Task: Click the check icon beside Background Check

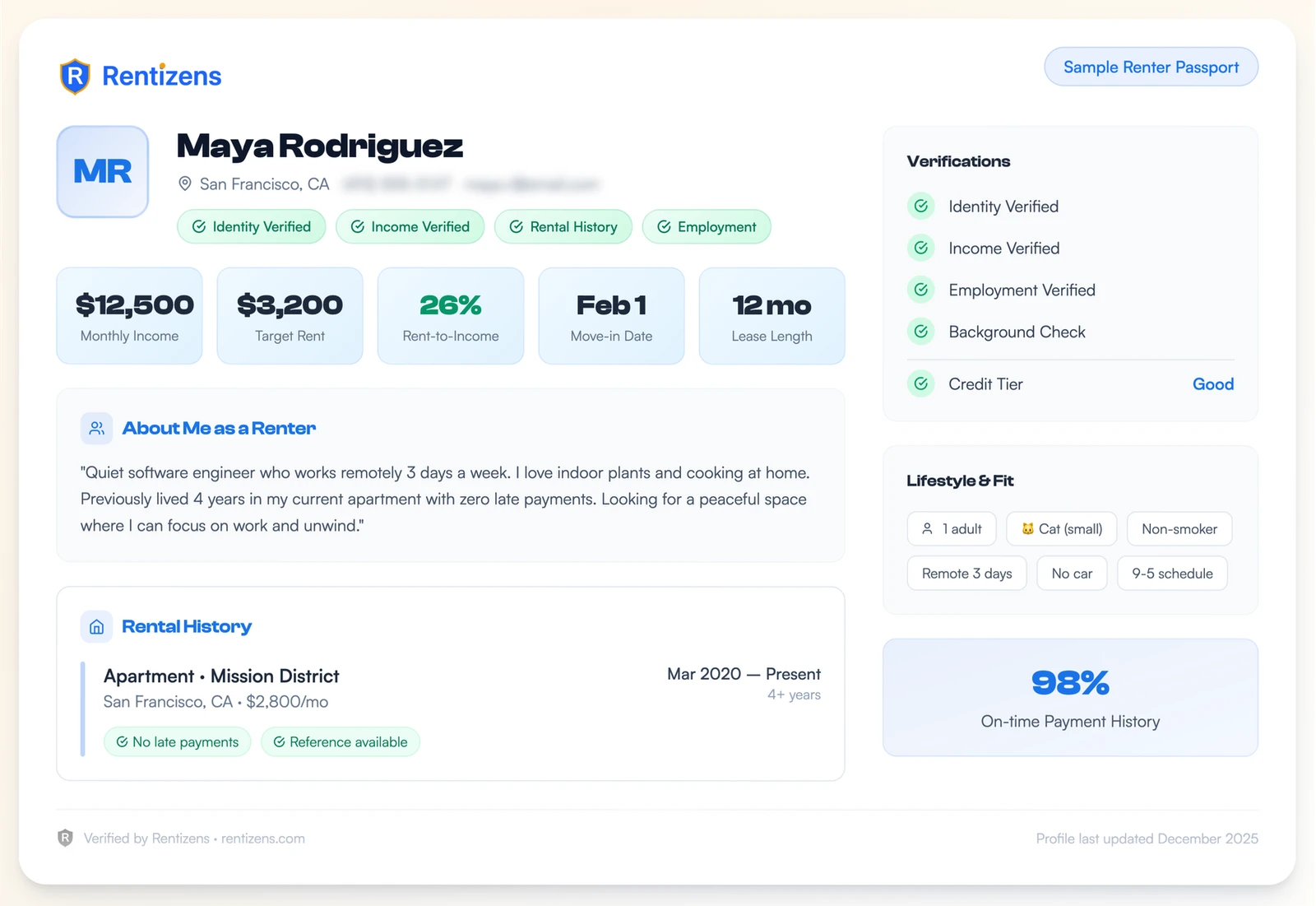Action: [921, 332]
